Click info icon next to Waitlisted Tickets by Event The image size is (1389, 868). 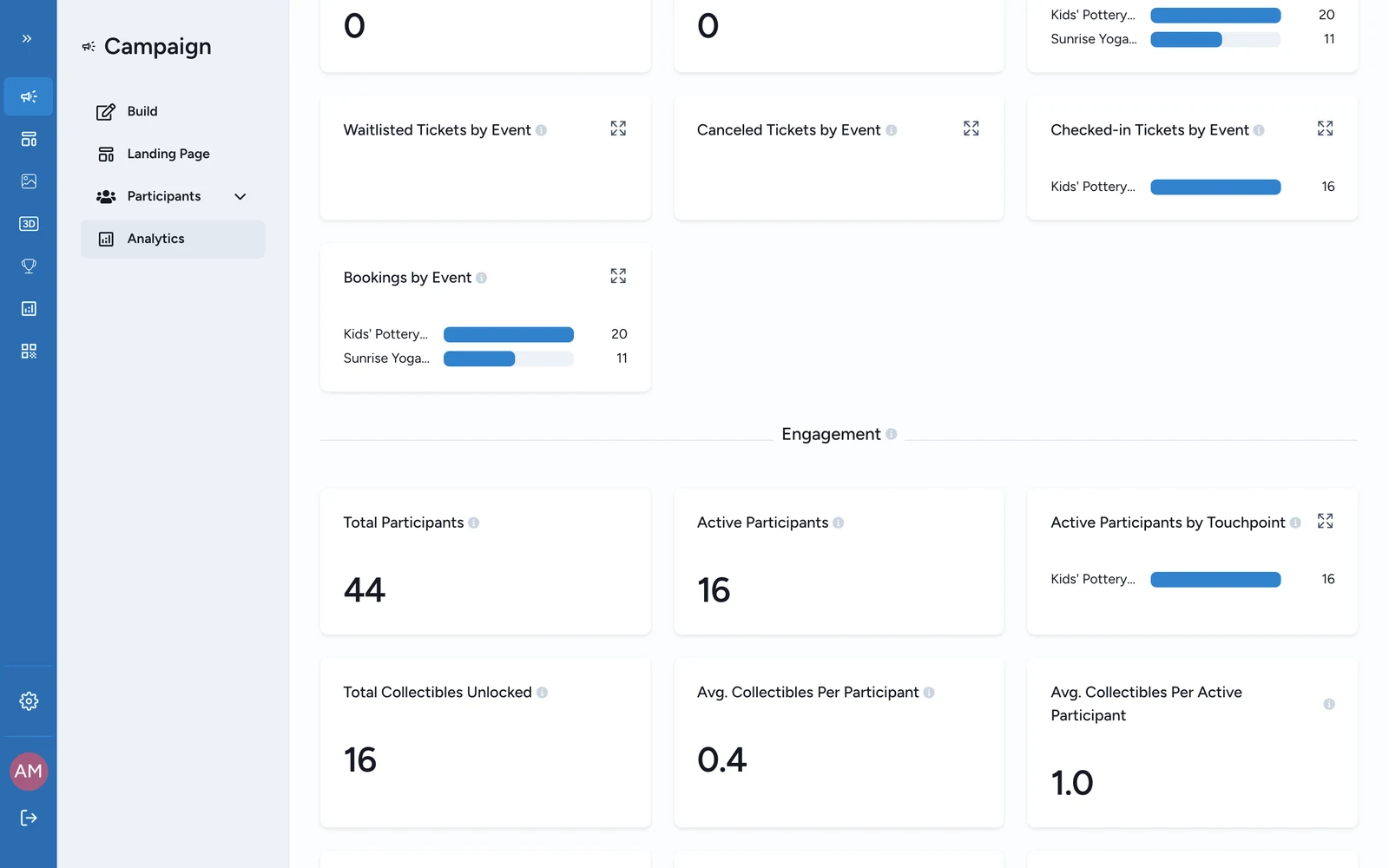pos(541,130)
